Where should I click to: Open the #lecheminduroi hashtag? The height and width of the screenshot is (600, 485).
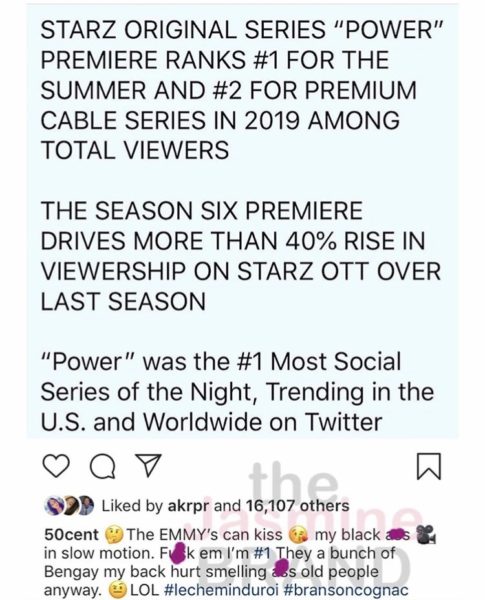click(x=221, y=590)
